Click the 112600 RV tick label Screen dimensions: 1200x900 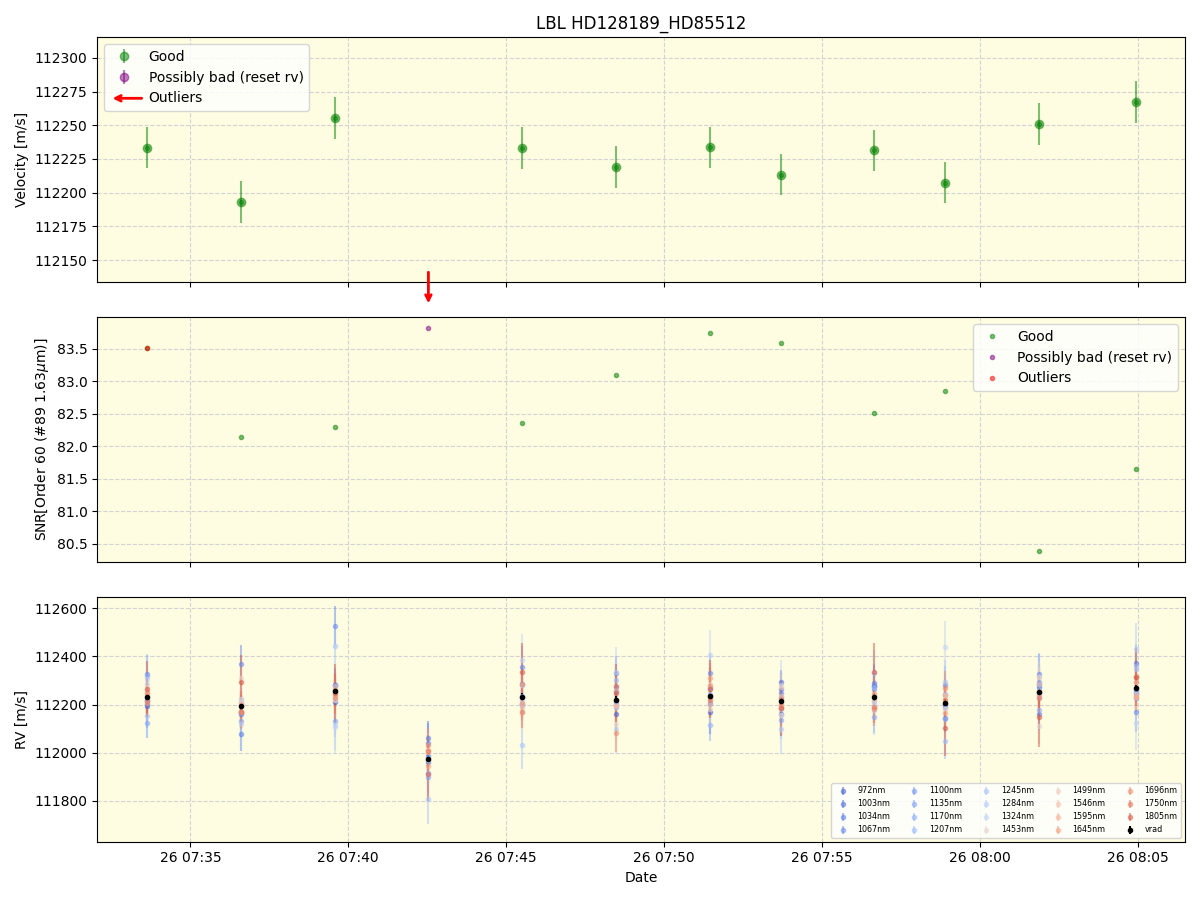click(62, 610)
